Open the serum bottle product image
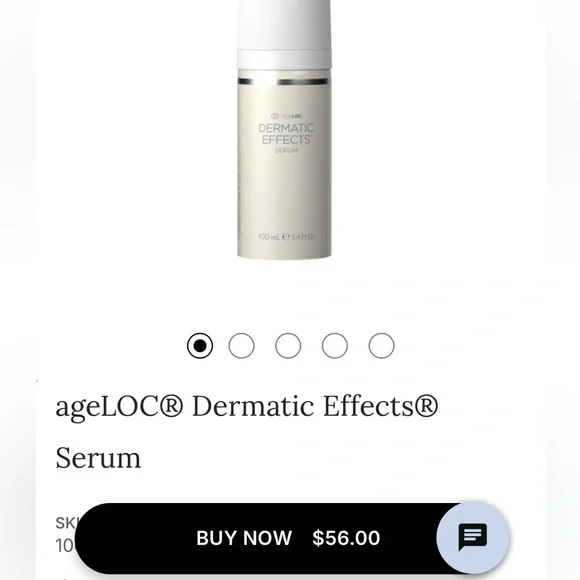The image size is (580, 580). point(284,129)
